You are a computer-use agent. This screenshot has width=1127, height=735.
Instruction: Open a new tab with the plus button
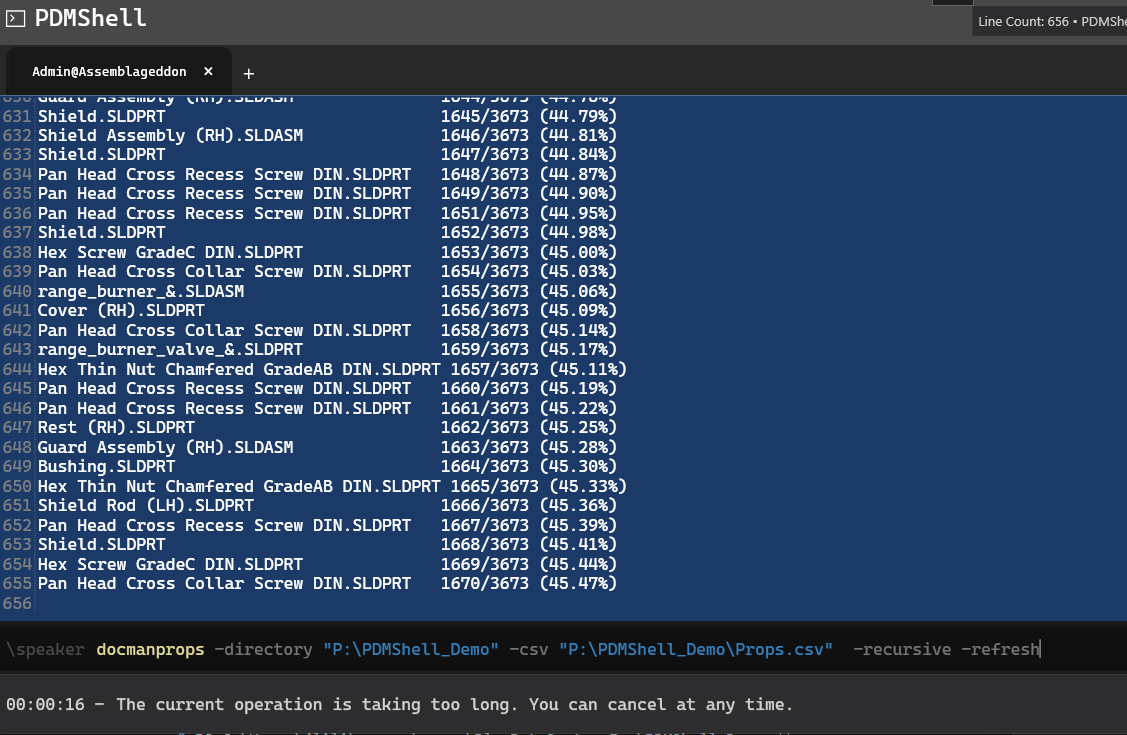[249, 73]
